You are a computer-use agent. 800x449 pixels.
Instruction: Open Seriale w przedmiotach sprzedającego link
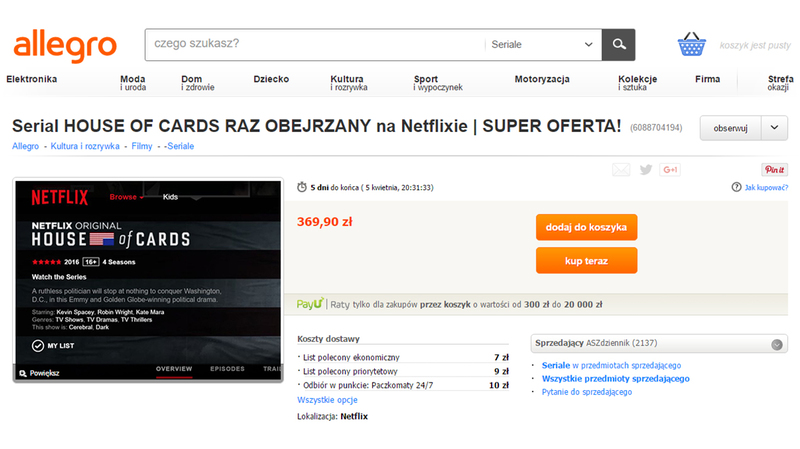tap(611, 365)
